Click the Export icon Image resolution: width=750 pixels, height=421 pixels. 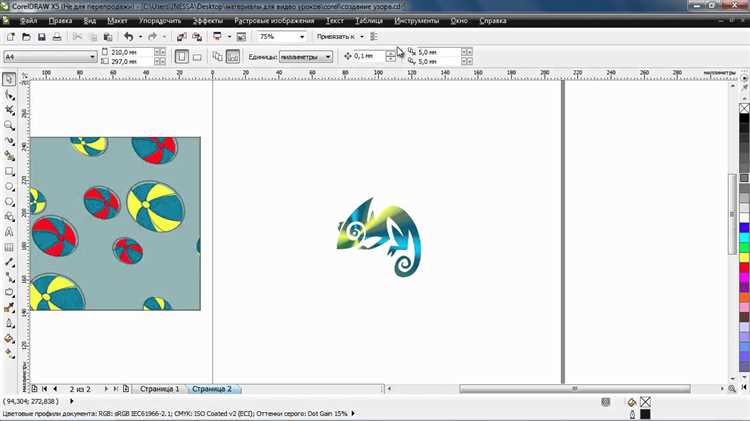coord(197,37)
